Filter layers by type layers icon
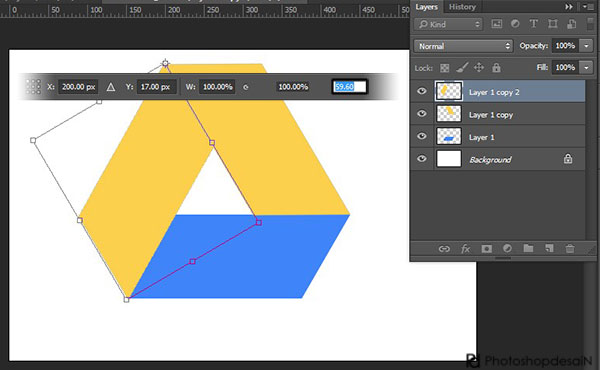Viewport: 600px width, 370px height. pyautogui.click(x=533, y=24)
